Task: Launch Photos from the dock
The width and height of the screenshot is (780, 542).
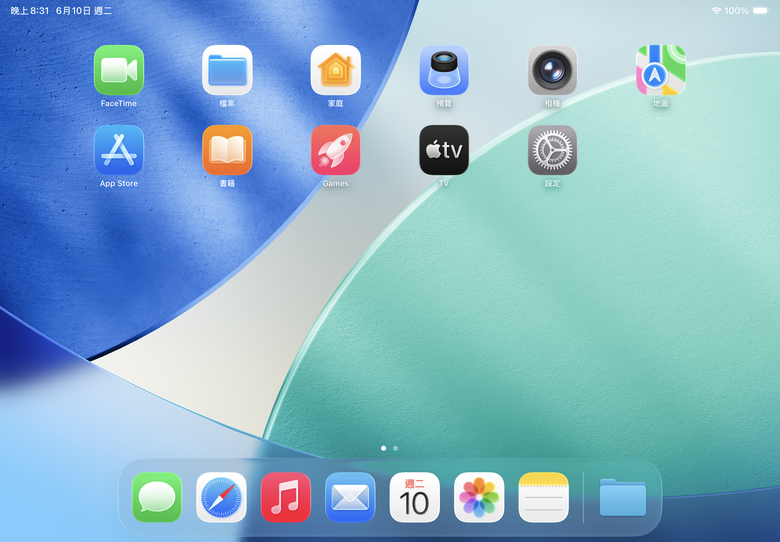Action: (479, 497)
